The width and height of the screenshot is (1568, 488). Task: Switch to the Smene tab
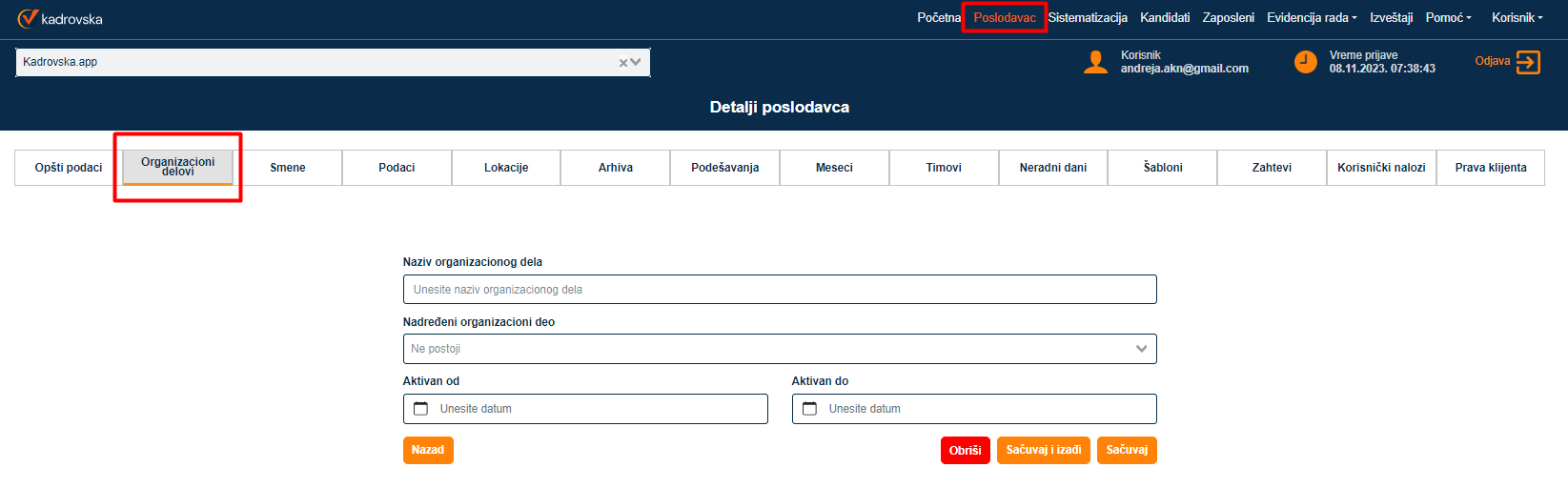[287, 168]
